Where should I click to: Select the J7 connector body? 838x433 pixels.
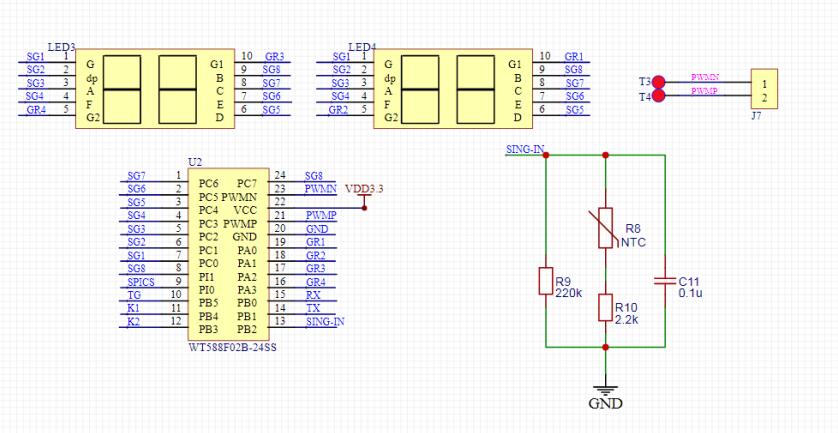tap(764, 89)
